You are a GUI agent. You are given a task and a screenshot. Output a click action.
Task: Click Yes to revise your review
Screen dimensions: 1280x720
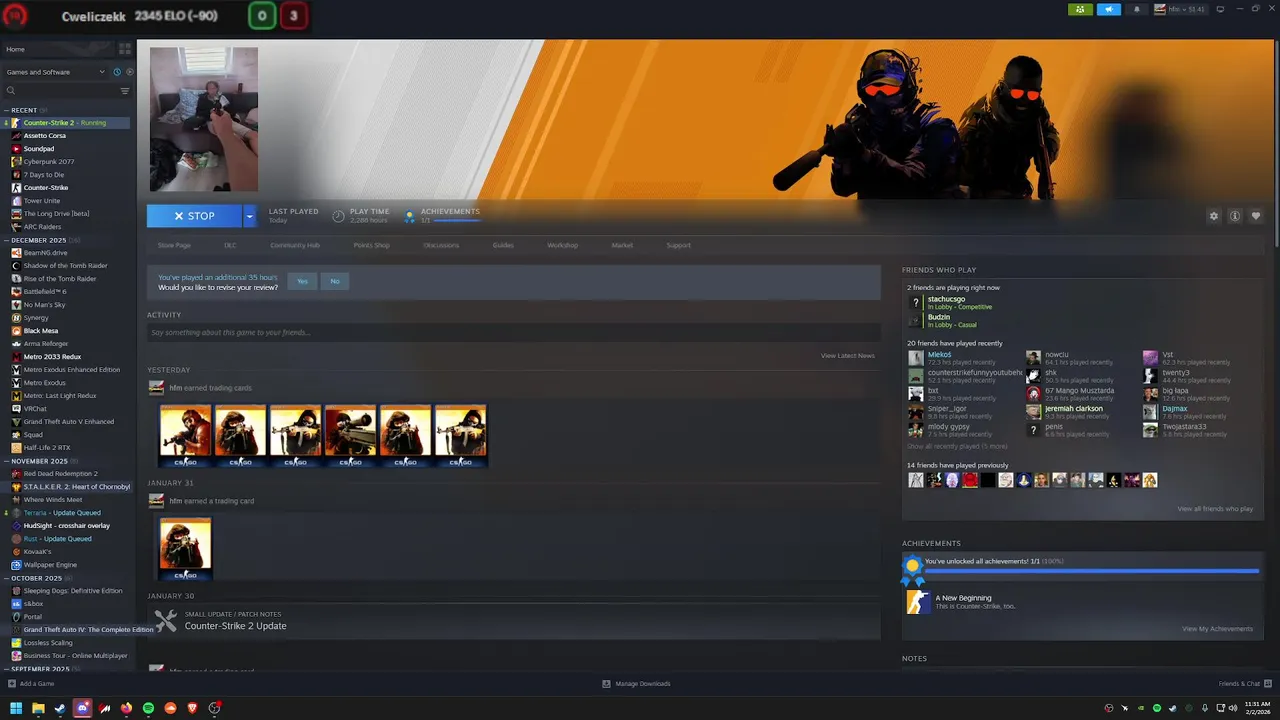(x=302, y=281)
